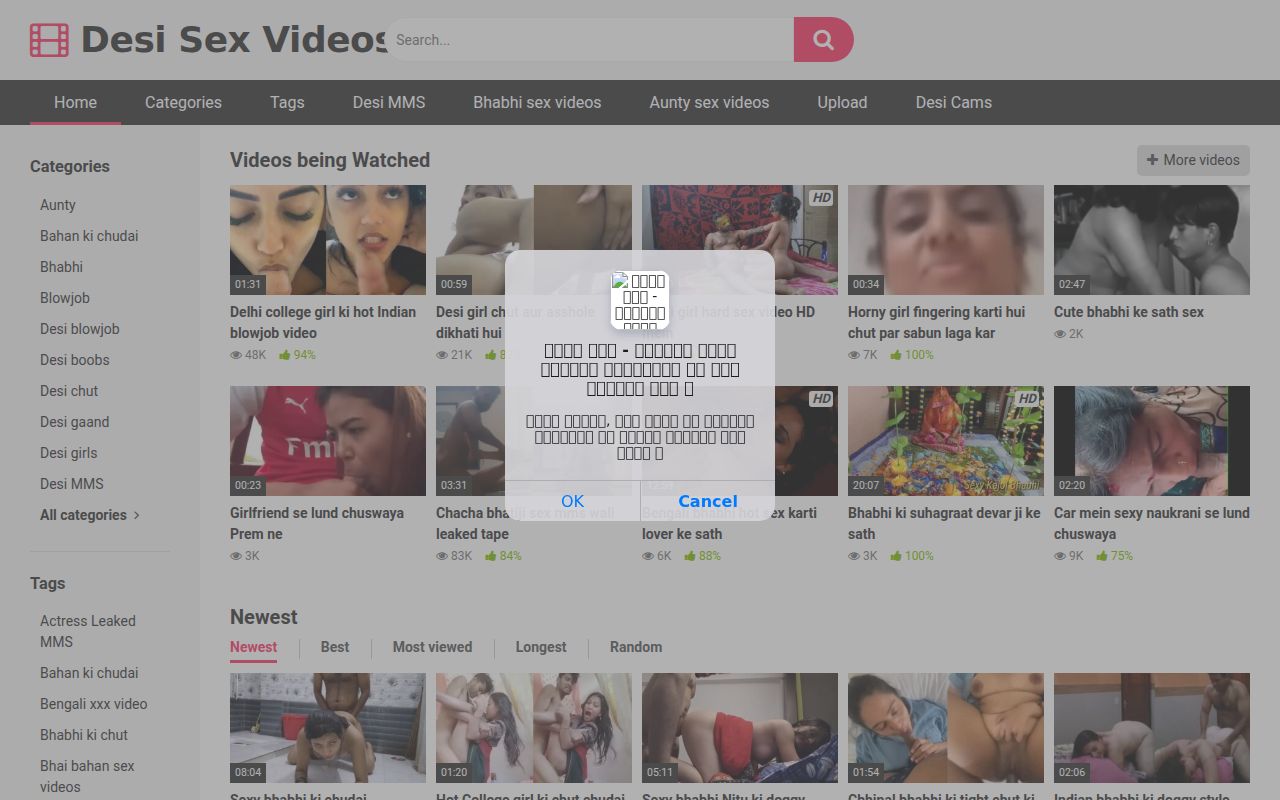
Task: Switch to the Best sorting tab
Action: 335,647
